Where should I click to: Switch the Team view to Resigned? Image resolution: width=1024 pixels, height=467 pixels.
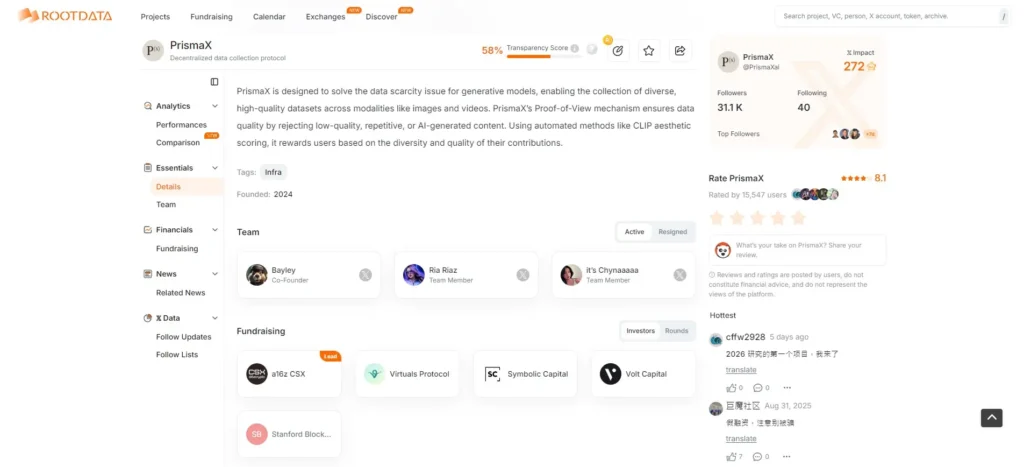click(672, 232)
